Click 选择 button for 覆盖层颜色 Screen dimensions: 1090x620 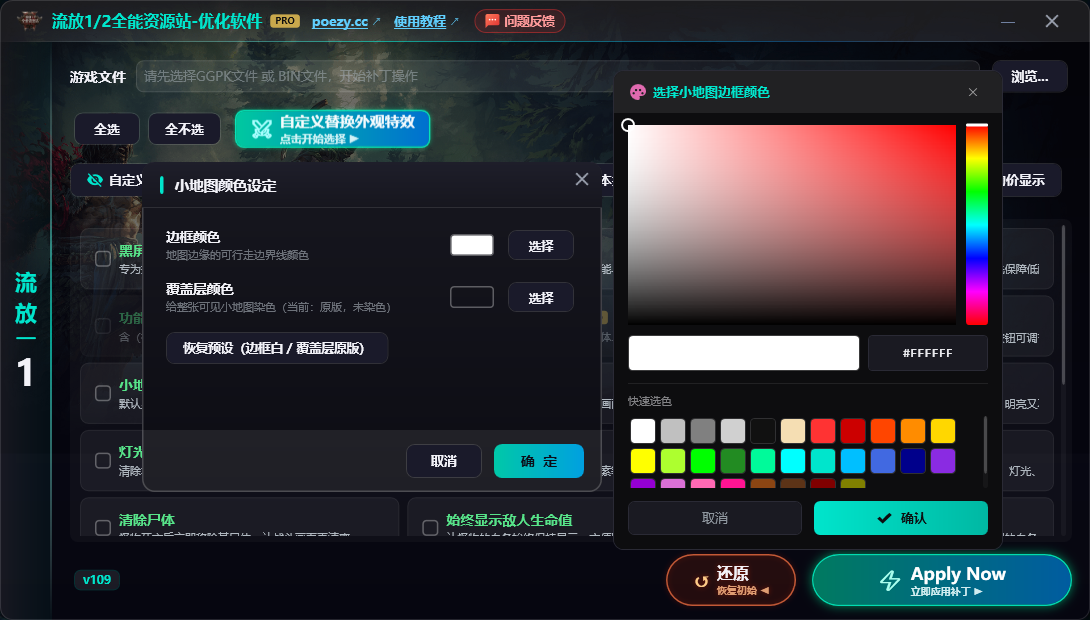(x=541, y=297)
